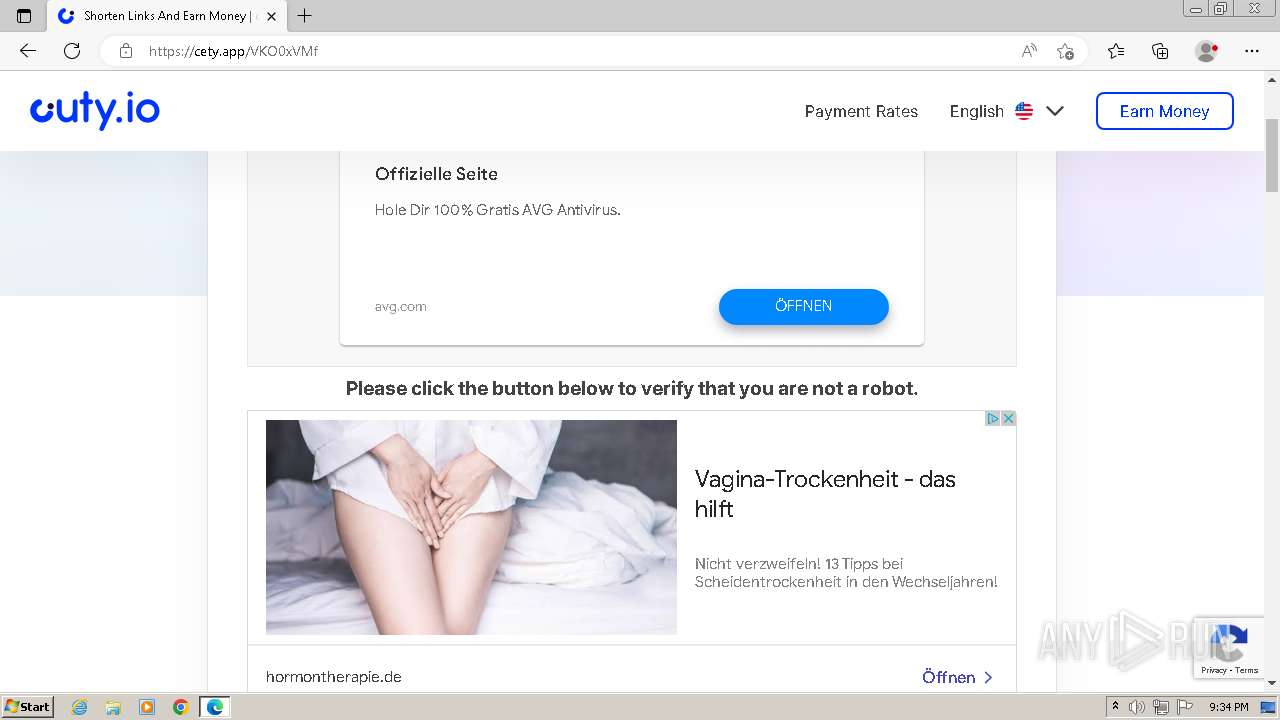Click the Earn Money button

[1164, 111]
